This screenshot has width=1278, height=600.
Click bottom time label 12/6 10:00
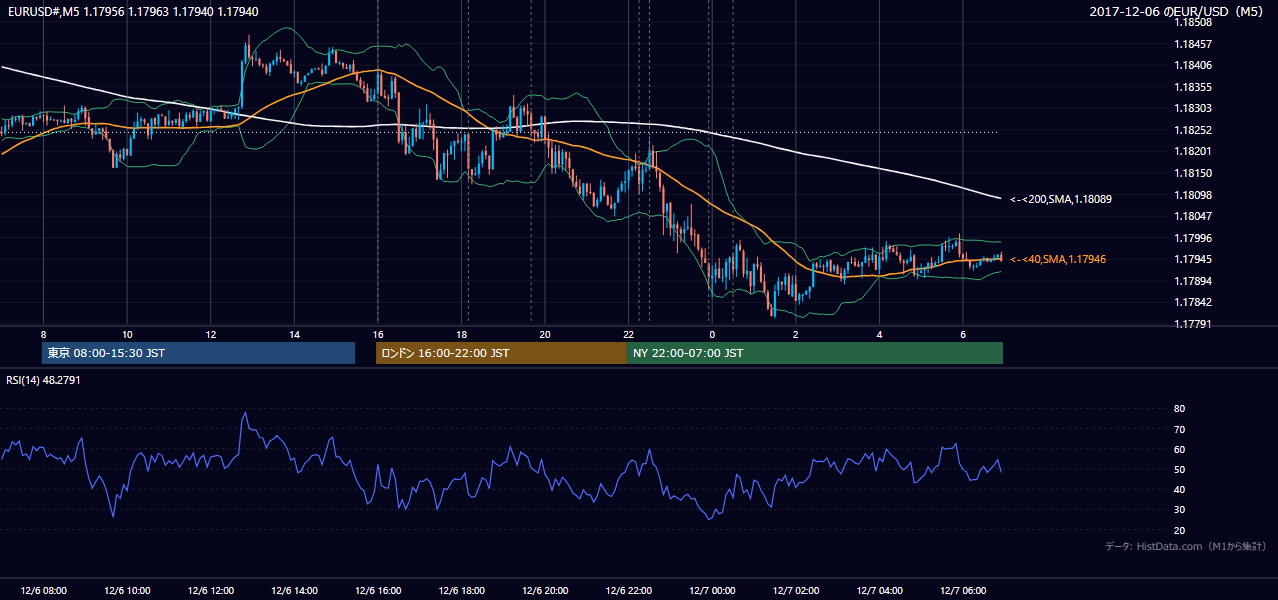[x=127, y=590]
